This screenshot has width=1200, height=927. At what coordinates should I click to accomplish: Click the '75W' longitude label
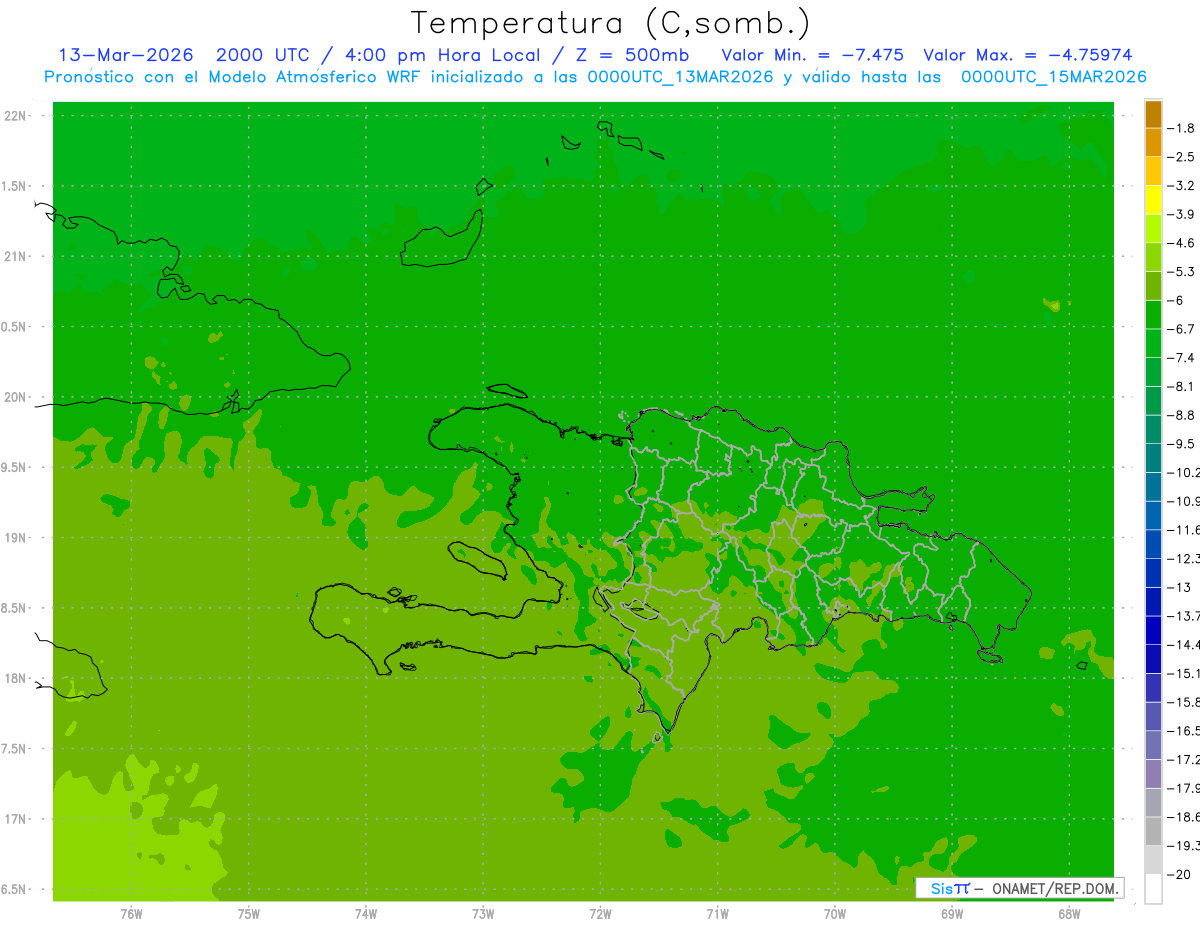(249, 914)
